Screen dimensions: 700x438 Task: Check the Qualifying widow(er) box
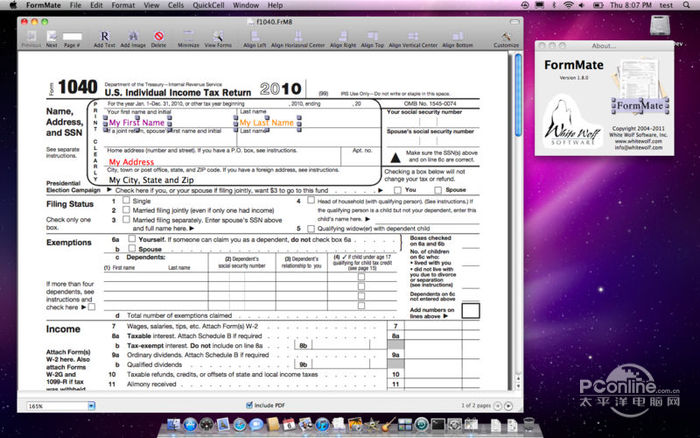(311, 229)
